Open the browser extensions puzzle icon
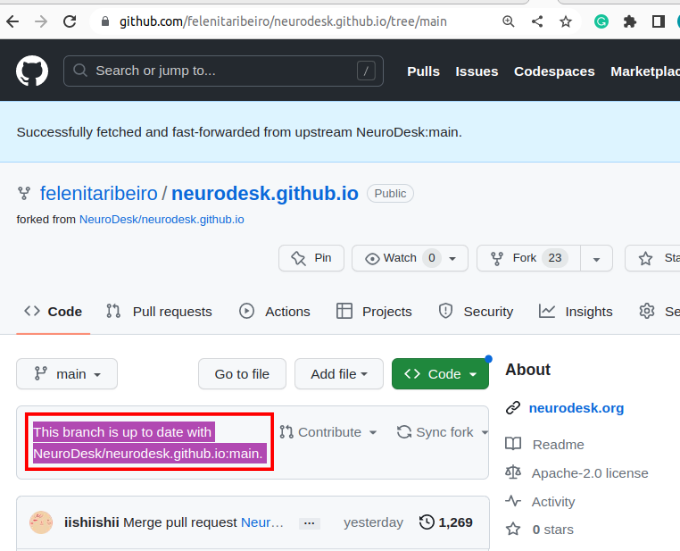 [x=629, y=21]
